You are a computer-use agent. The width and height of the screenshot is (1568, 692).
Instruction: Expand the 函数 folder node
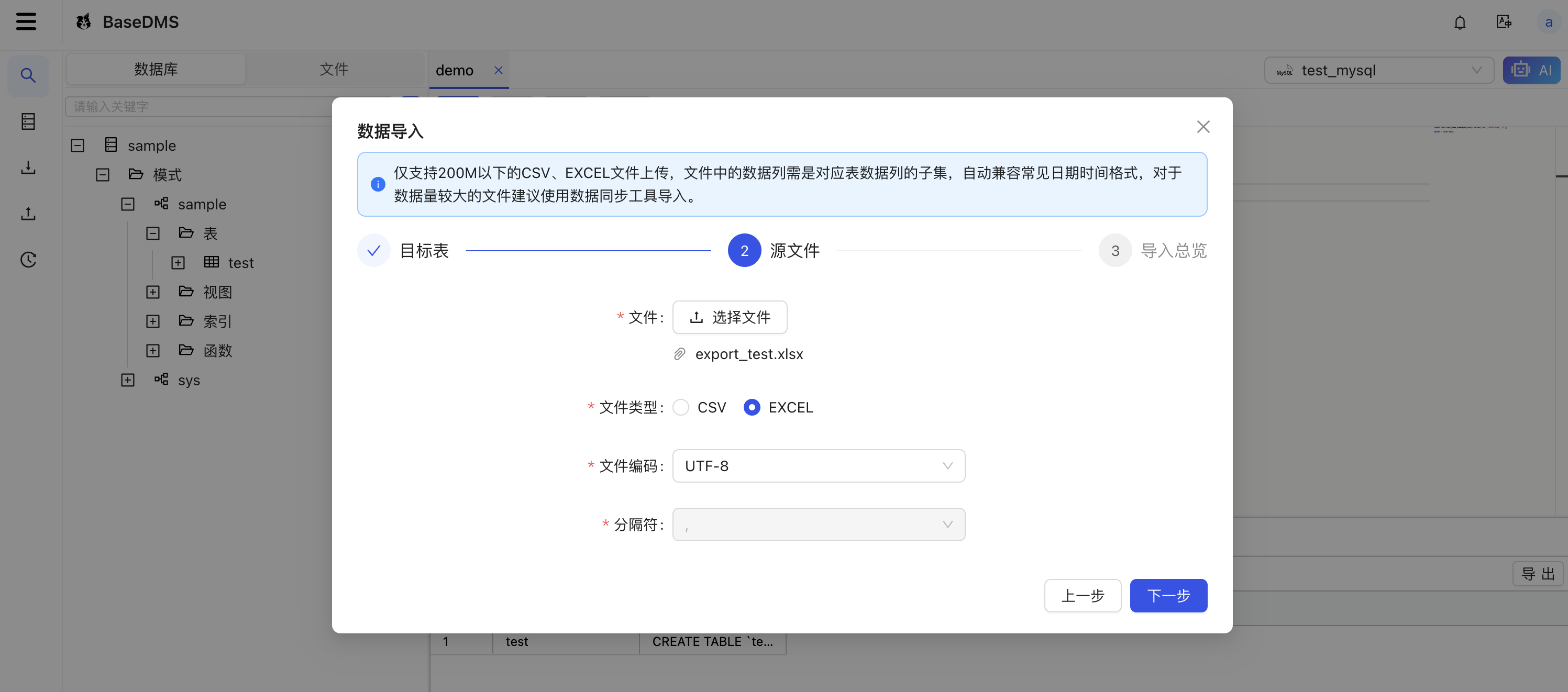[153, 350]
